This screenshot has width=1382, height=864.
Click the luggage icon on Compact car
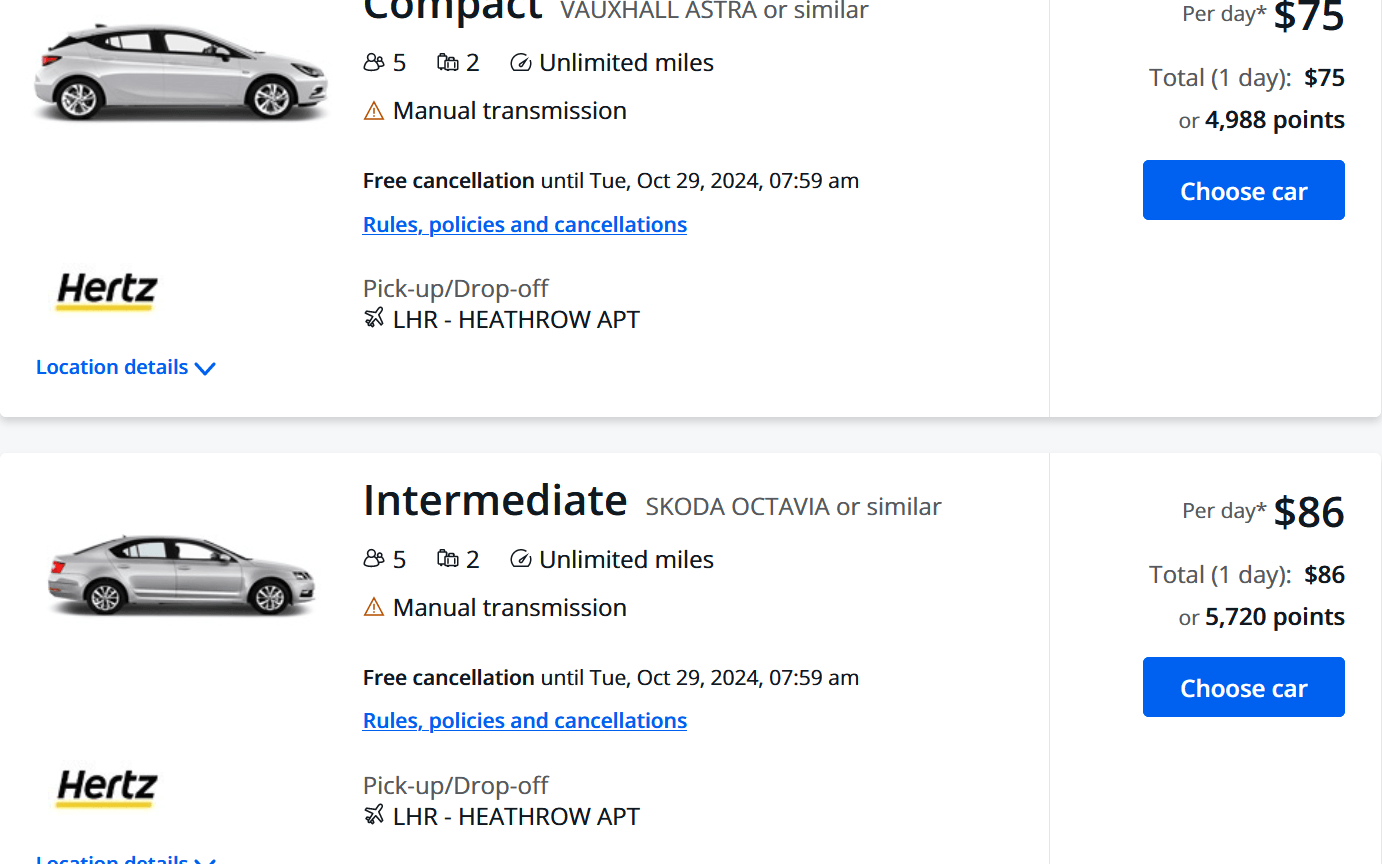[447, 63]
